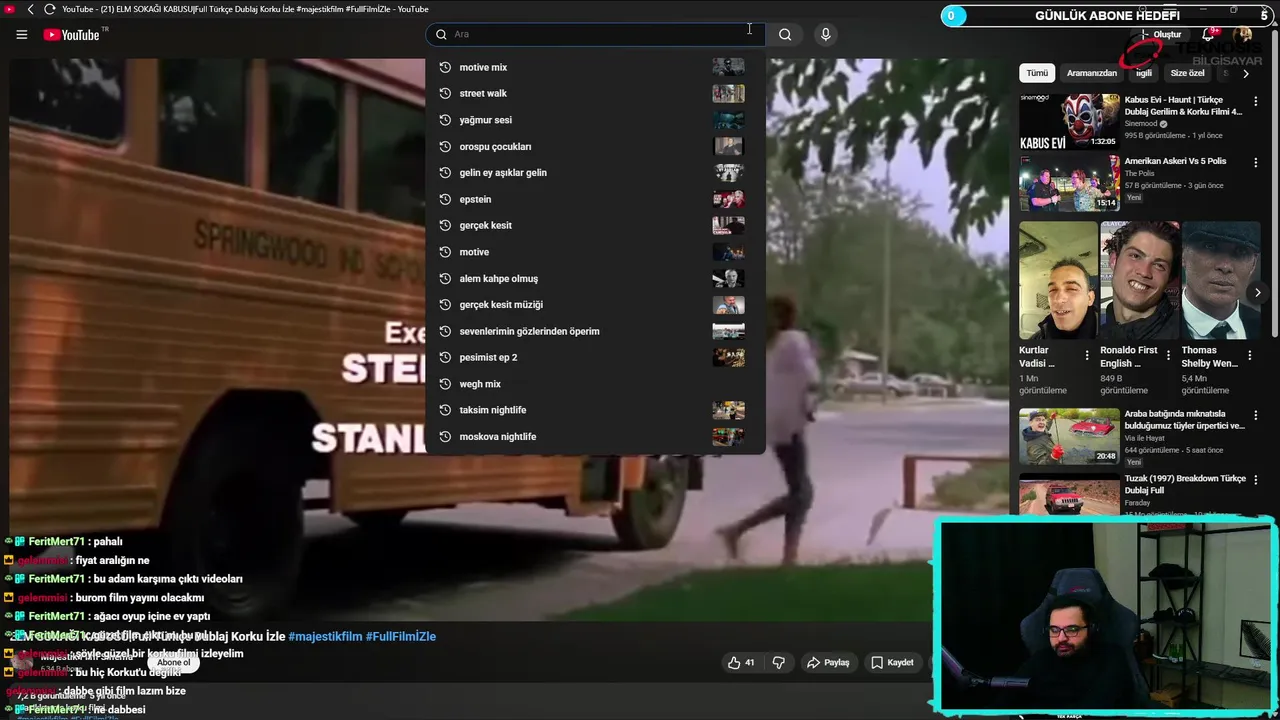Screen dimensions: 1280x720
Task: Select 'wegh mix' search suggestion
Action: [595, 384]
